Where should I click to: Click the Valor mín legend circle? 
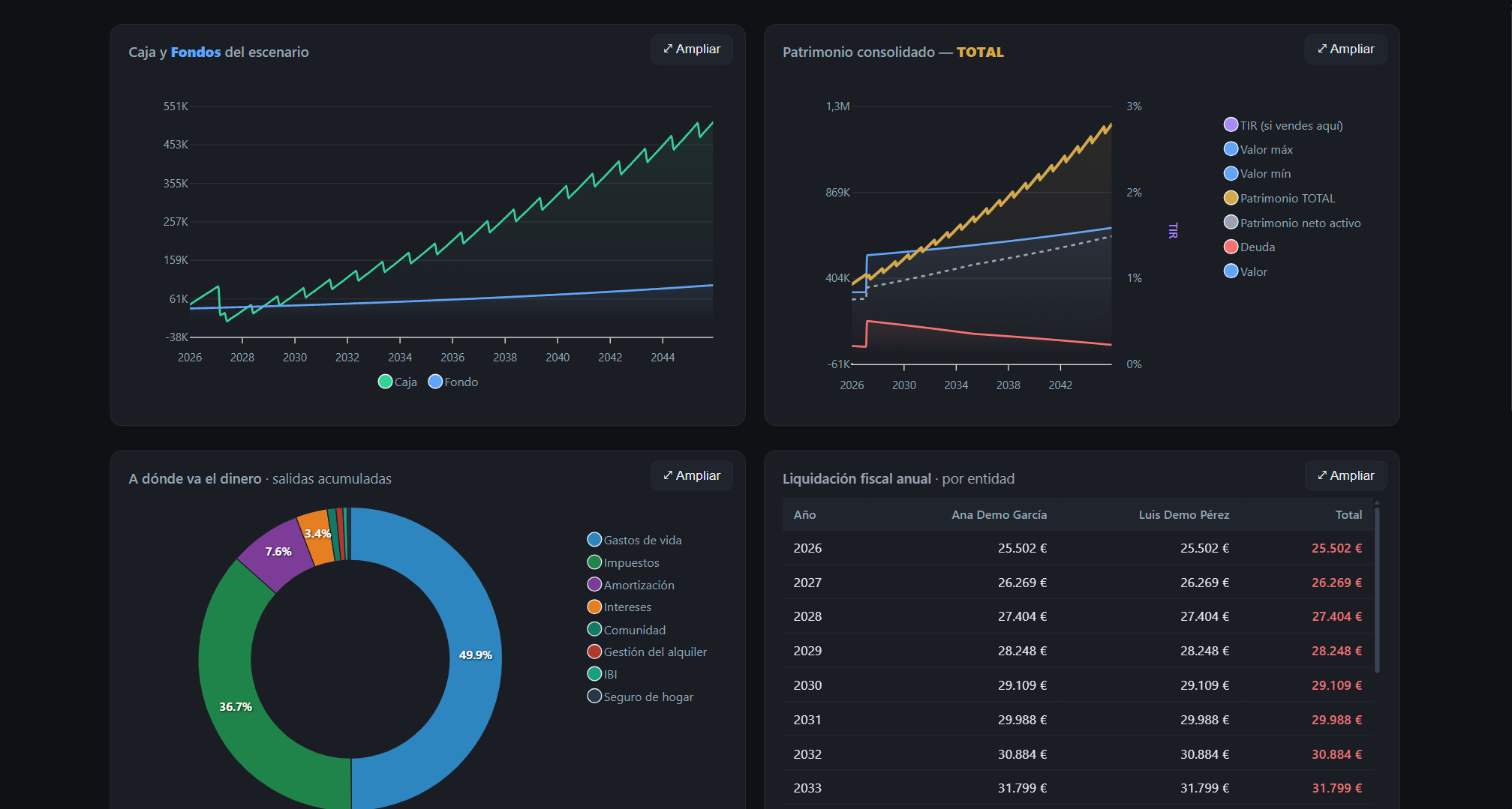pyautogui.click(x=1231, y=174)
